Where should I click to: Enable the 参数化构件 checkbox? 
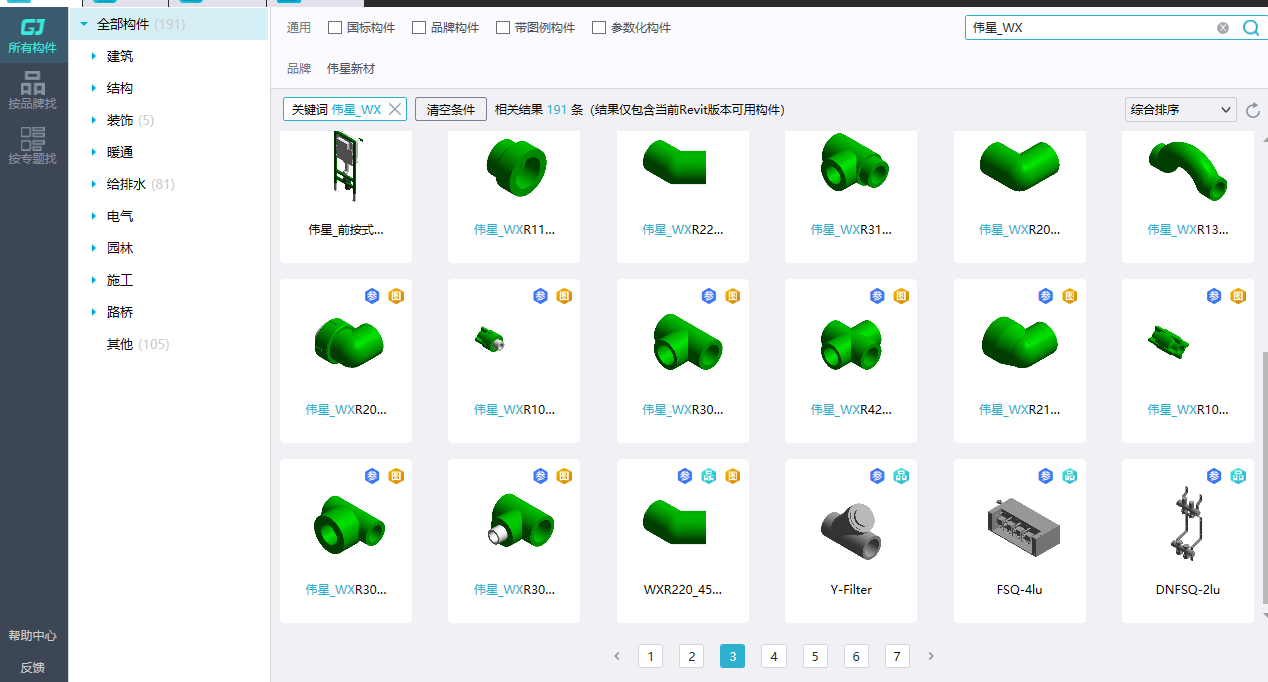click(599, 28)
